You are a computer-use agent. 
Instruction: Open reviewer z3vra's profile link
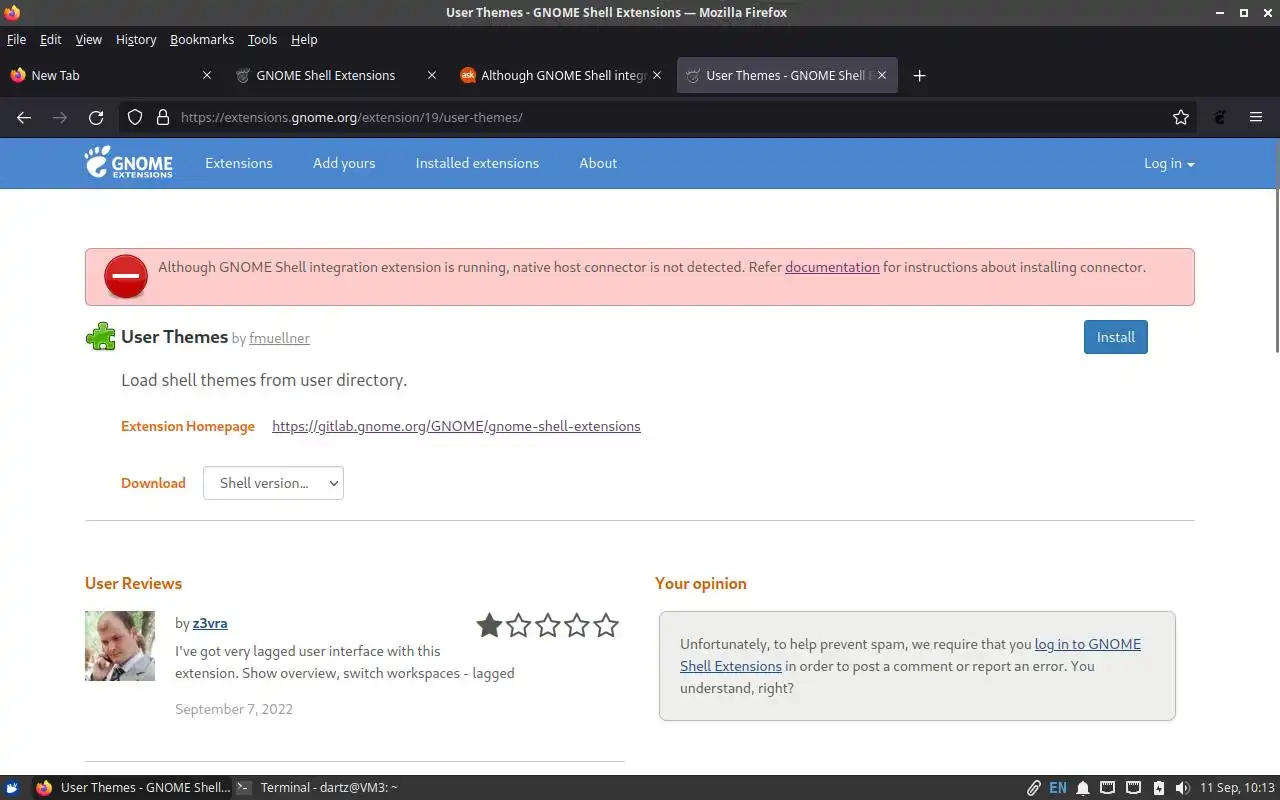coord(210,623)
